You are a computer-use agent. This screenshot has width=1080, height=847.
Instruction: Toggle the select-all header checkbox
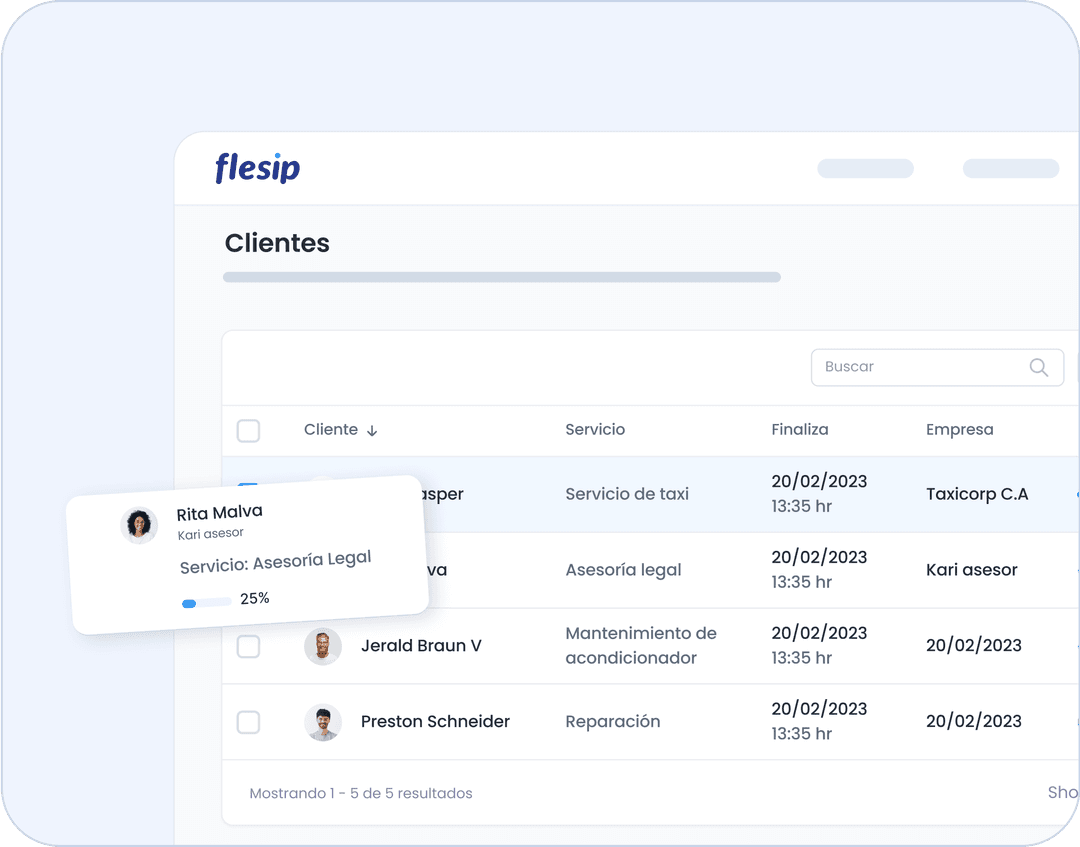[248, 430]
